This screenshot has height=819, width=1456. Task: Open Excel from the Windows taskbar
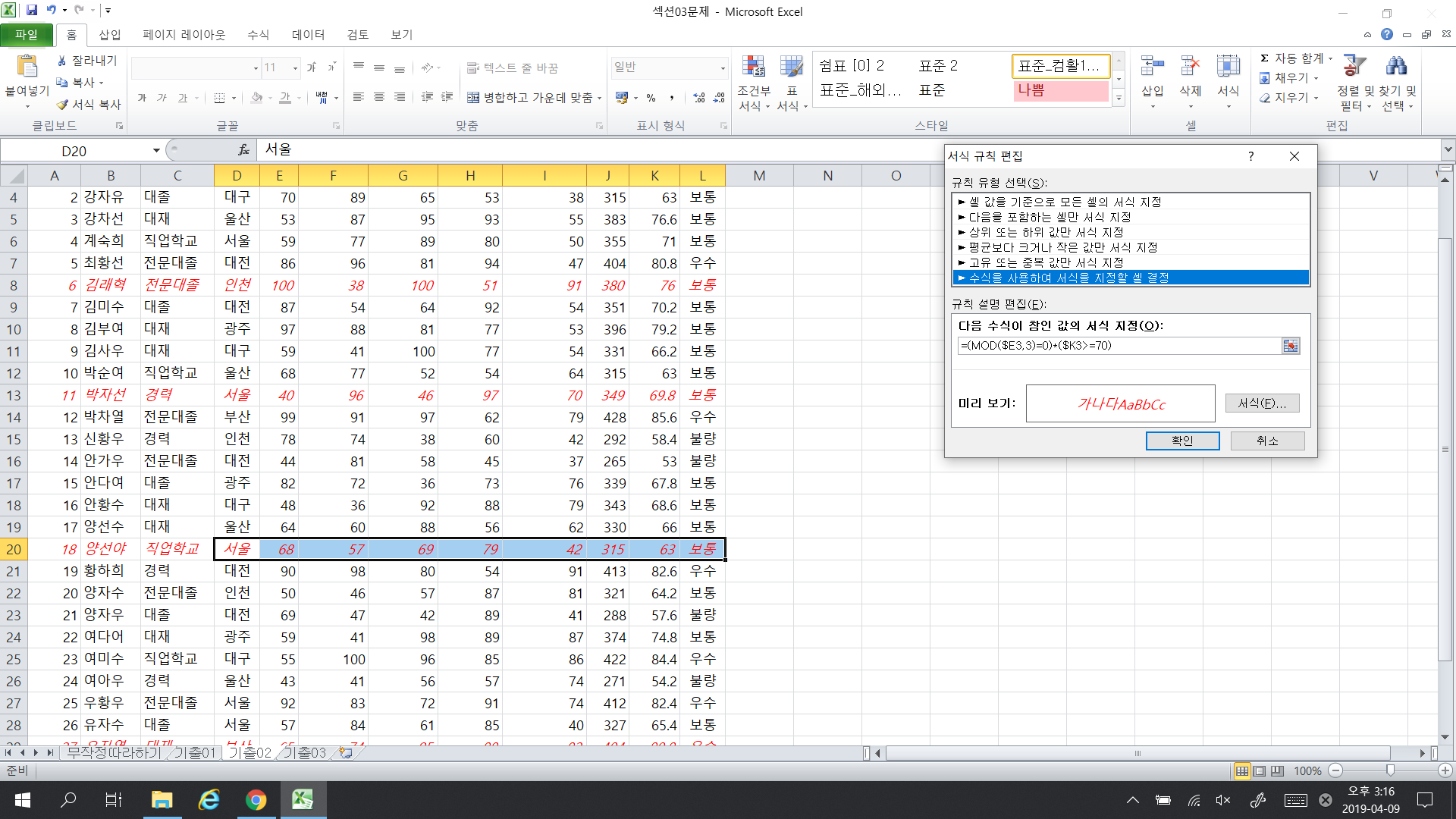303,800
